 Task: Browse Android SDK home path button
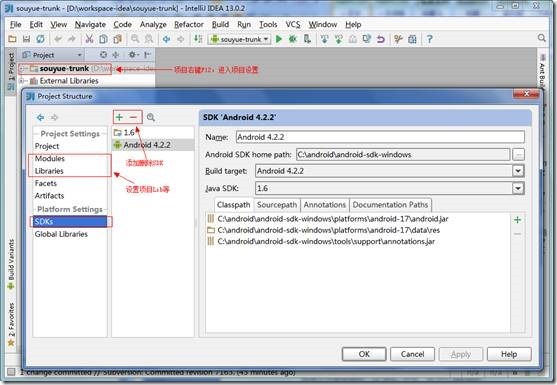[519, 154]
